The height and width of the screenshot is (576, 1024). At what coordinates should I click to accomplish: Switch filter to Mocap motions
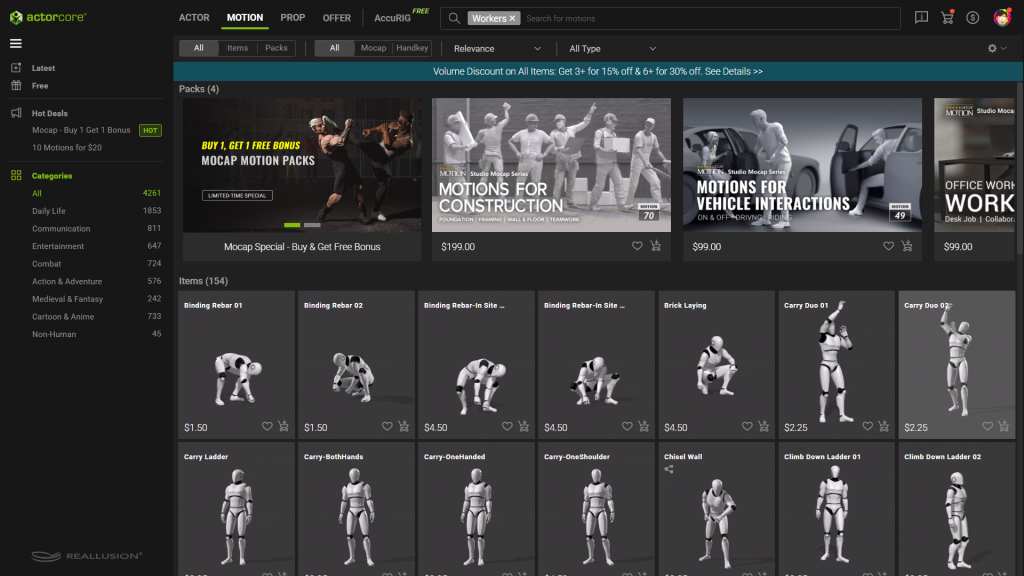(x=373, y=48)
